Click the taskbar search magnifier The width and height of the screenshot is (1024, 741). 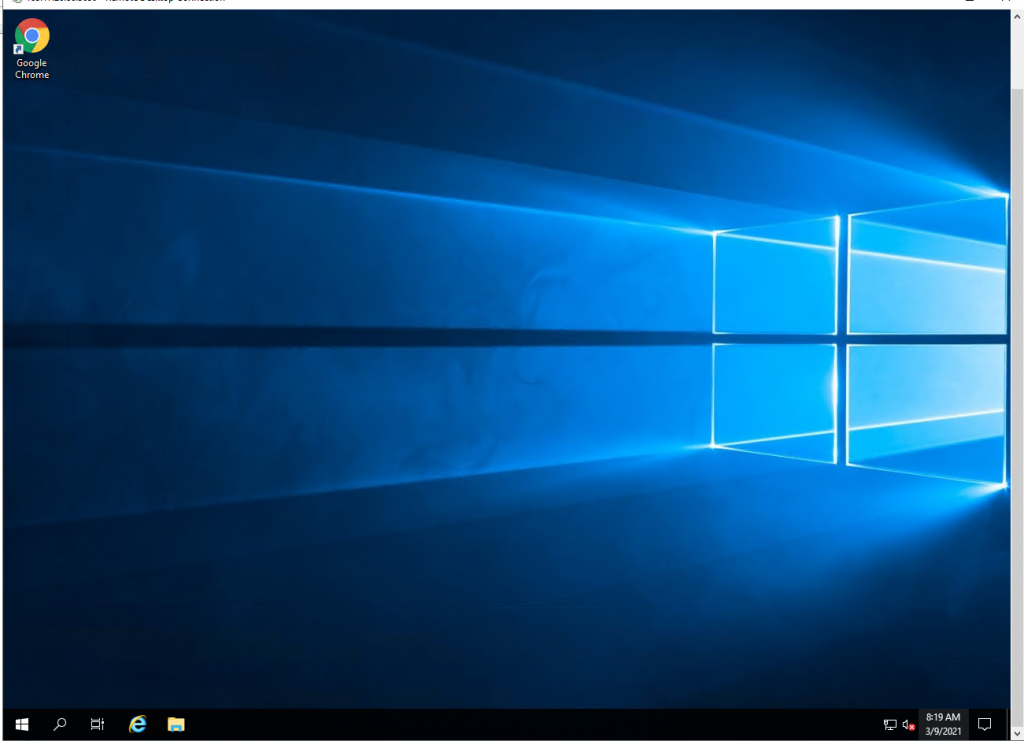60,724
